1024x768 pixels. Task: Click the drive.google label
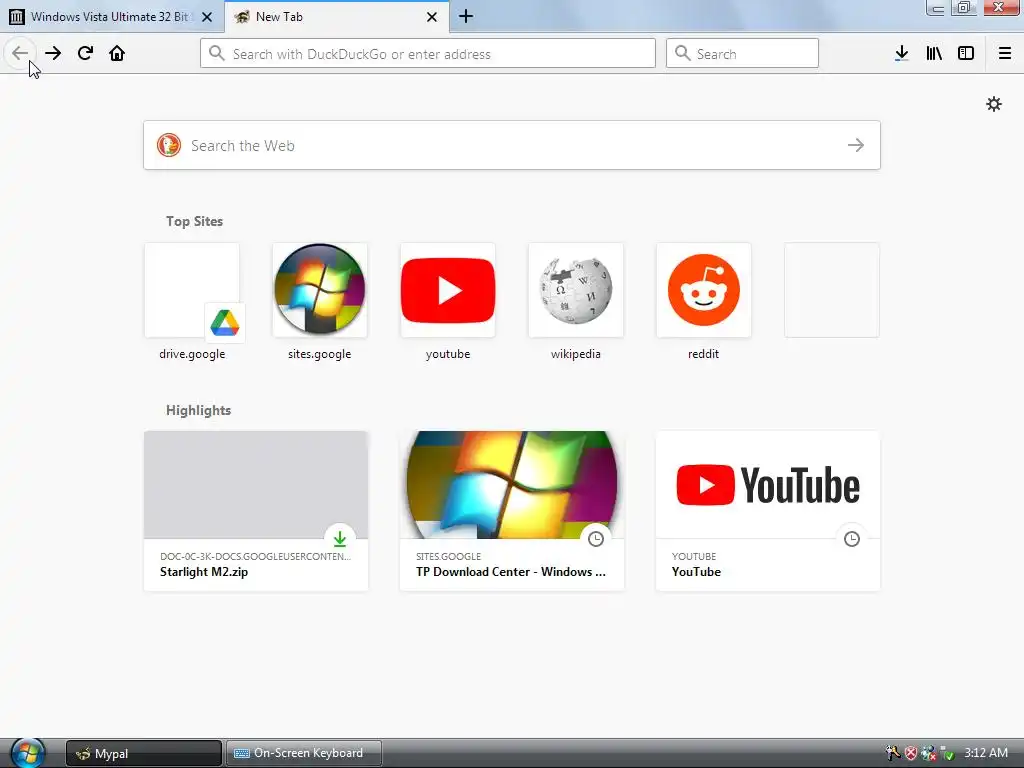tap(192, 354)
